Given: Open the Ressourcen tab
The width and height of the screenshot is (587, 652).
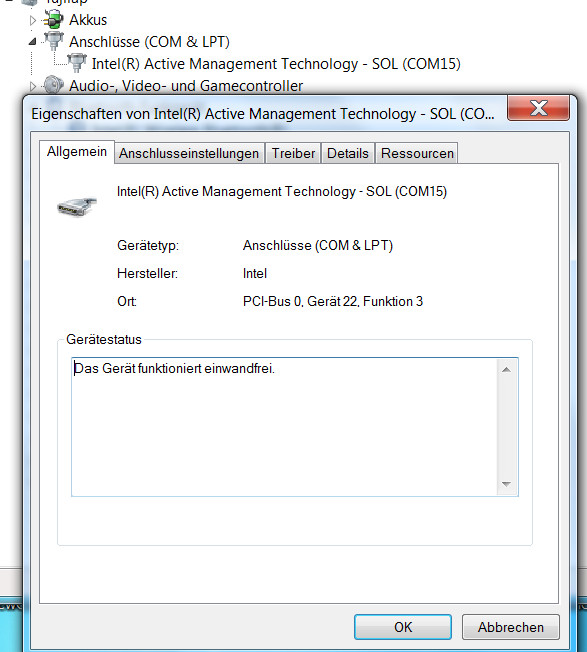Looking at the screenshot, I should point(417,153).
